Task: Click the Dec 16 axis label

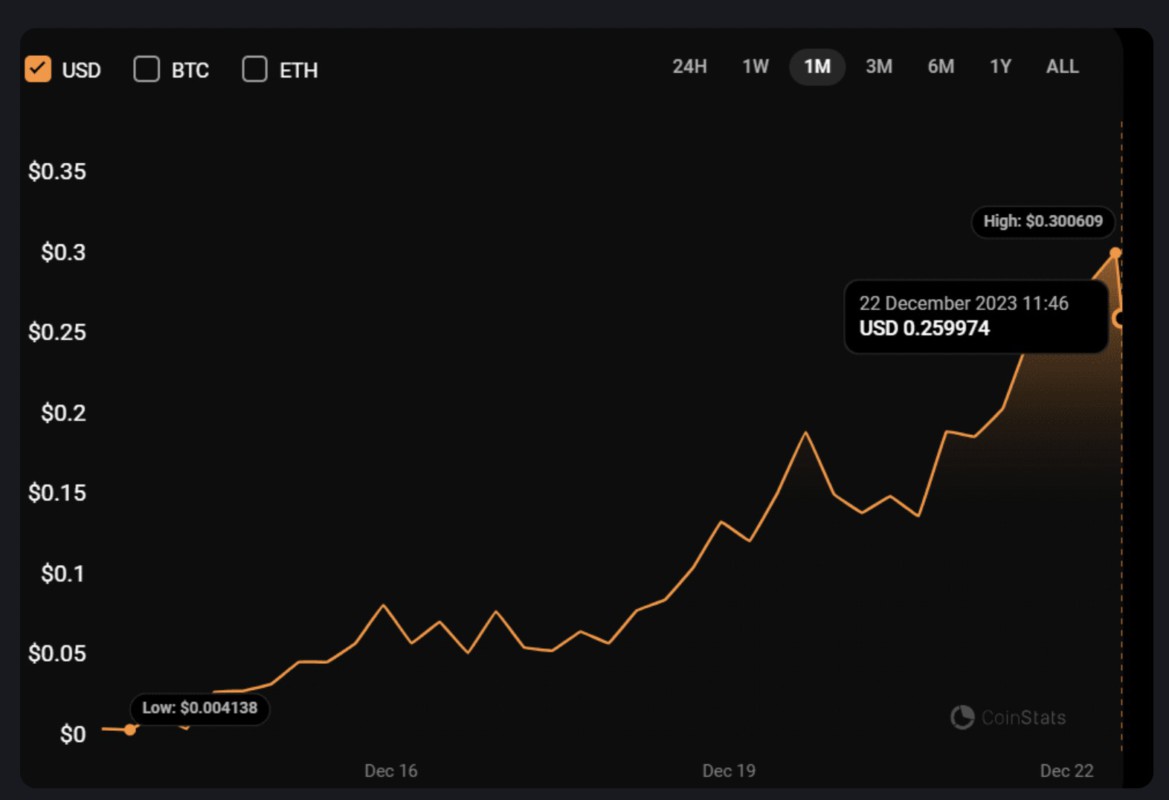Action: coord(391,771)
